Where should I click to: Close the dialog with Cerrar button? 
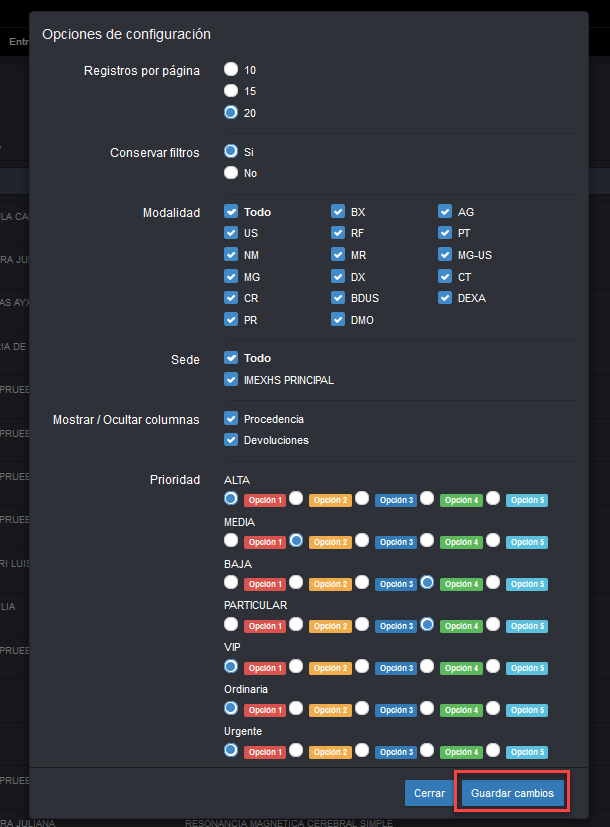tap(429, 793)
